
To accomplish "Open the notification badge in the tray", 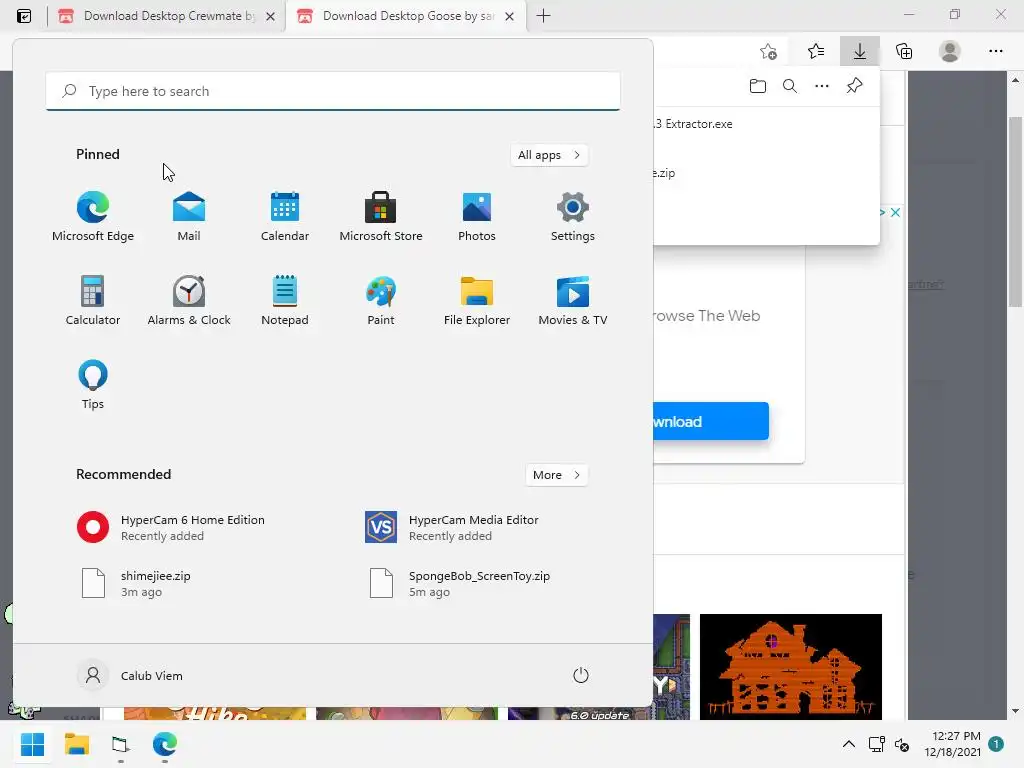I will 996,744.
